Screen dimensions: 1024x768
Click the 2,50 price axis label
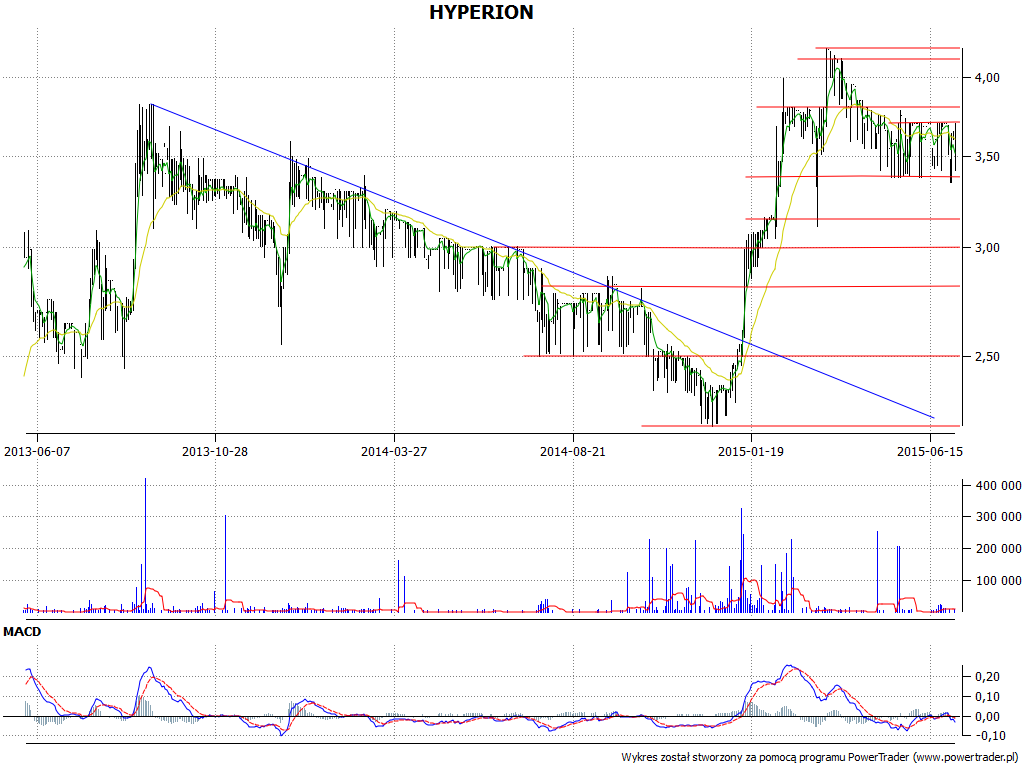[x=987, y=357]
